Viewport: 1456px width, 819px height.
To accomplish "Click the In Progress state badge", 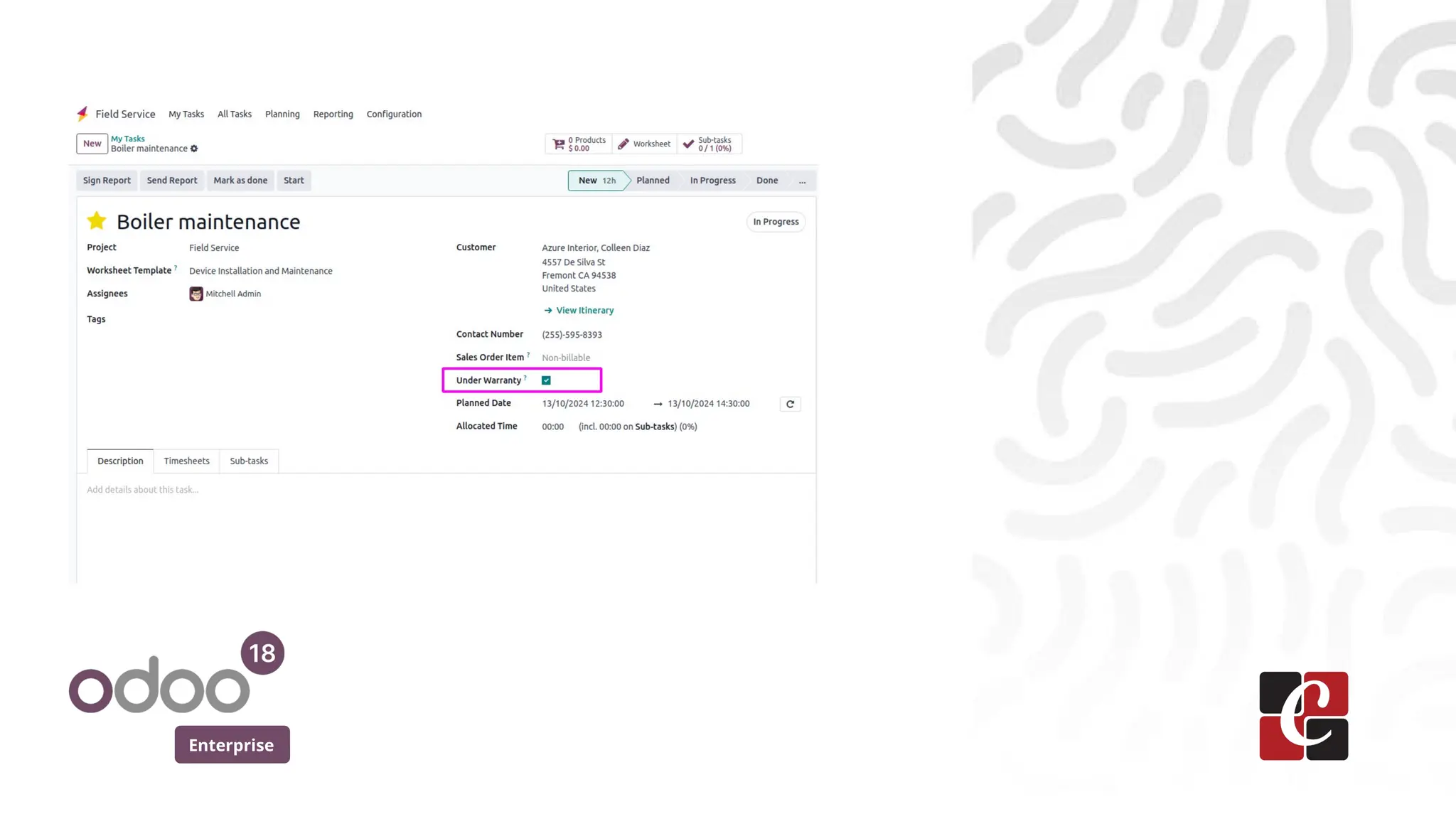I will 776,222.
